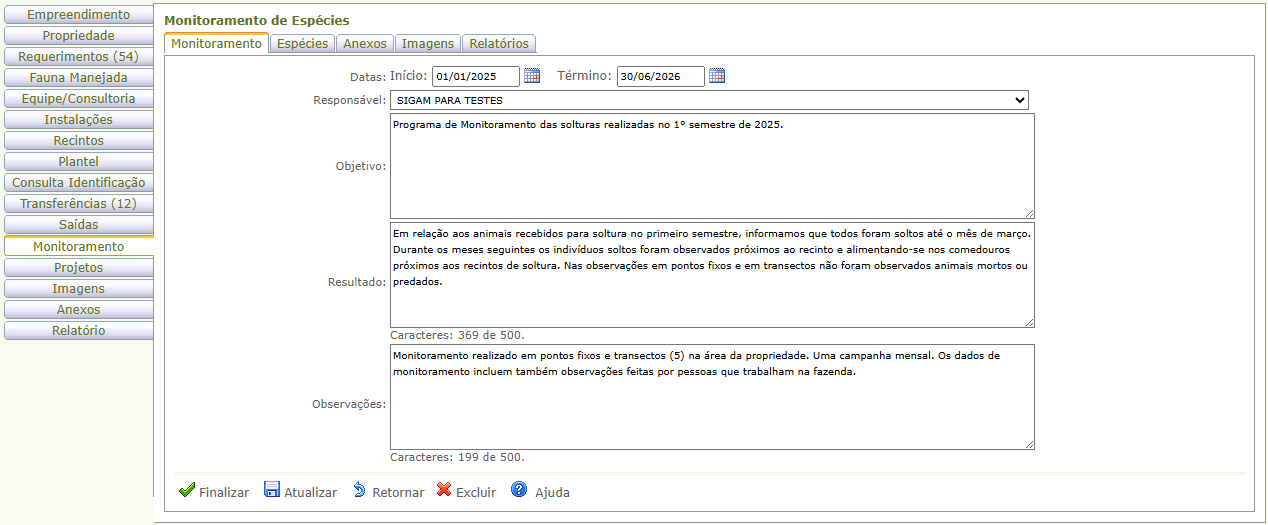Switch to the Espécies tab
Screen dimensions: 1268x525
pyautogui.click(x=302, y=43)
